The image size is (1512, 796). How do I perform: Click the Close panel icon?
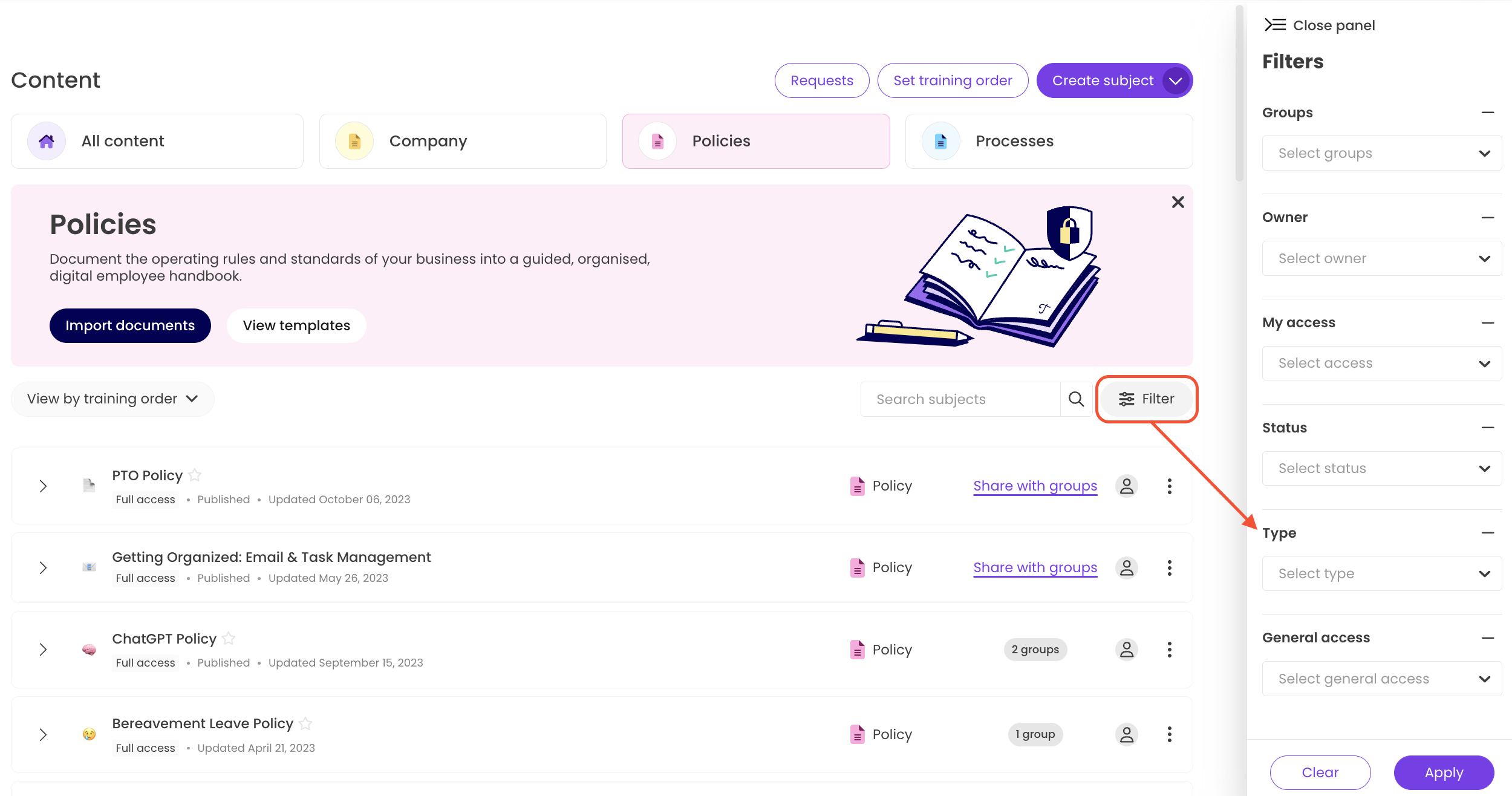pyautogui.click(x=1275, y=25)
